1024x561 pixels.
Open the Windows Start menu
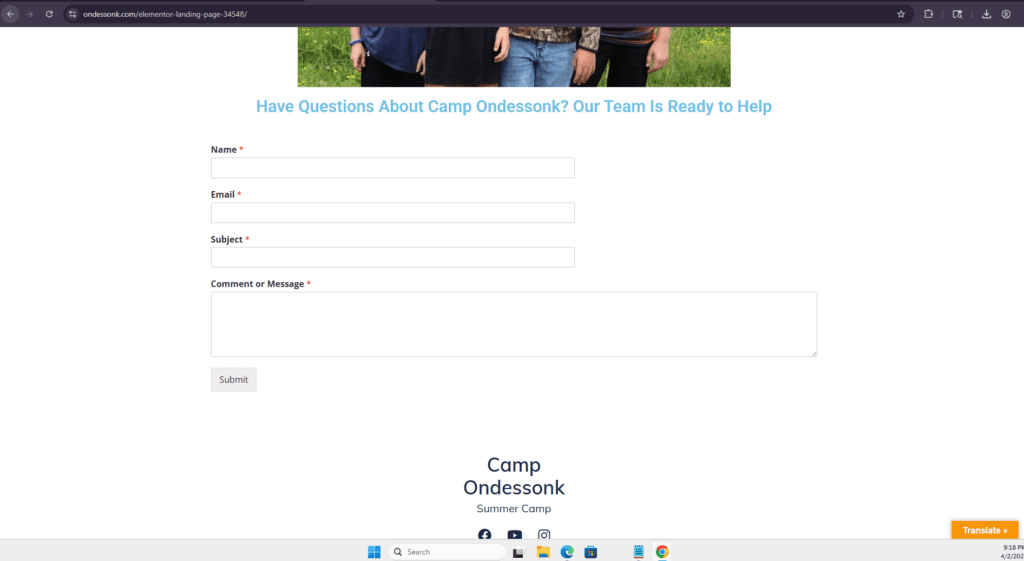pyautogui.click(x=374, y=552)
